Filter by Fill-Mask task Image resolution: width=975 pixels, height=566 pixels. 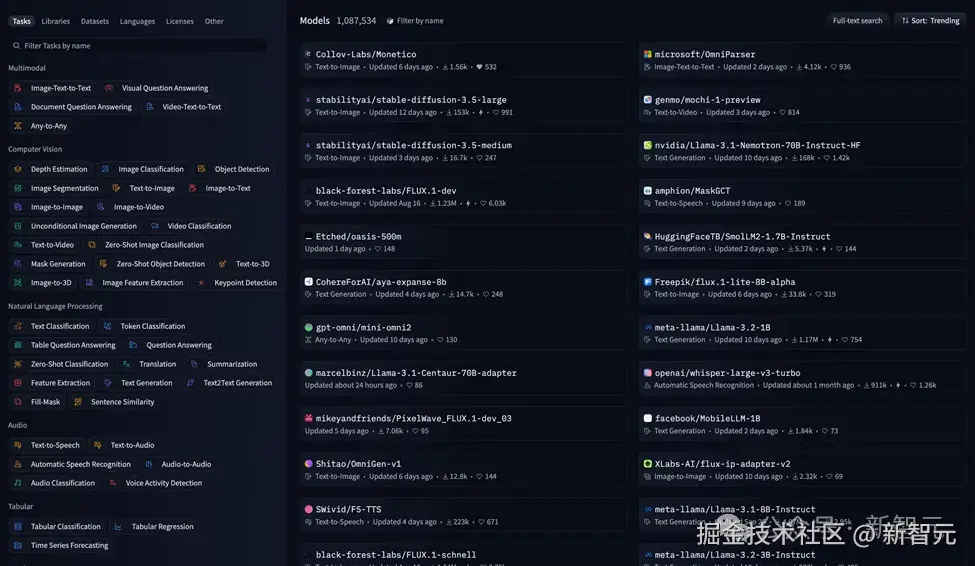click(38, 402)
